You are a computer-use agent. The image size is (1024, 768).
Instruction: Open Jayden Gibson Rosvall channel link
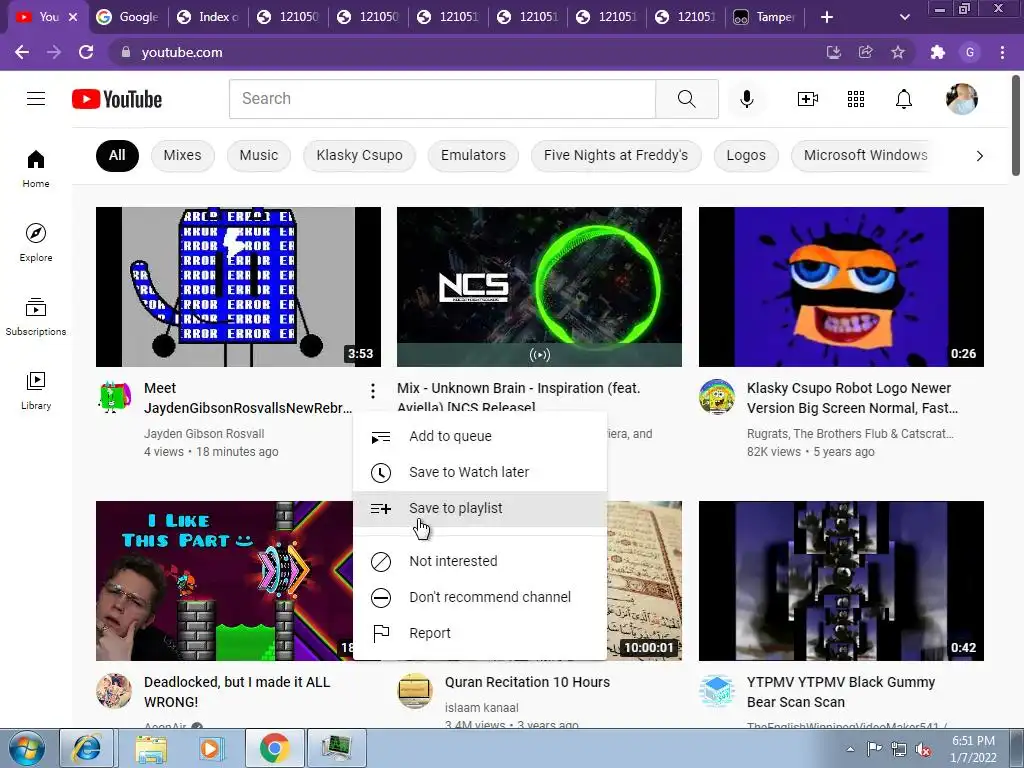pyautogui.click(x=204, y=434)
